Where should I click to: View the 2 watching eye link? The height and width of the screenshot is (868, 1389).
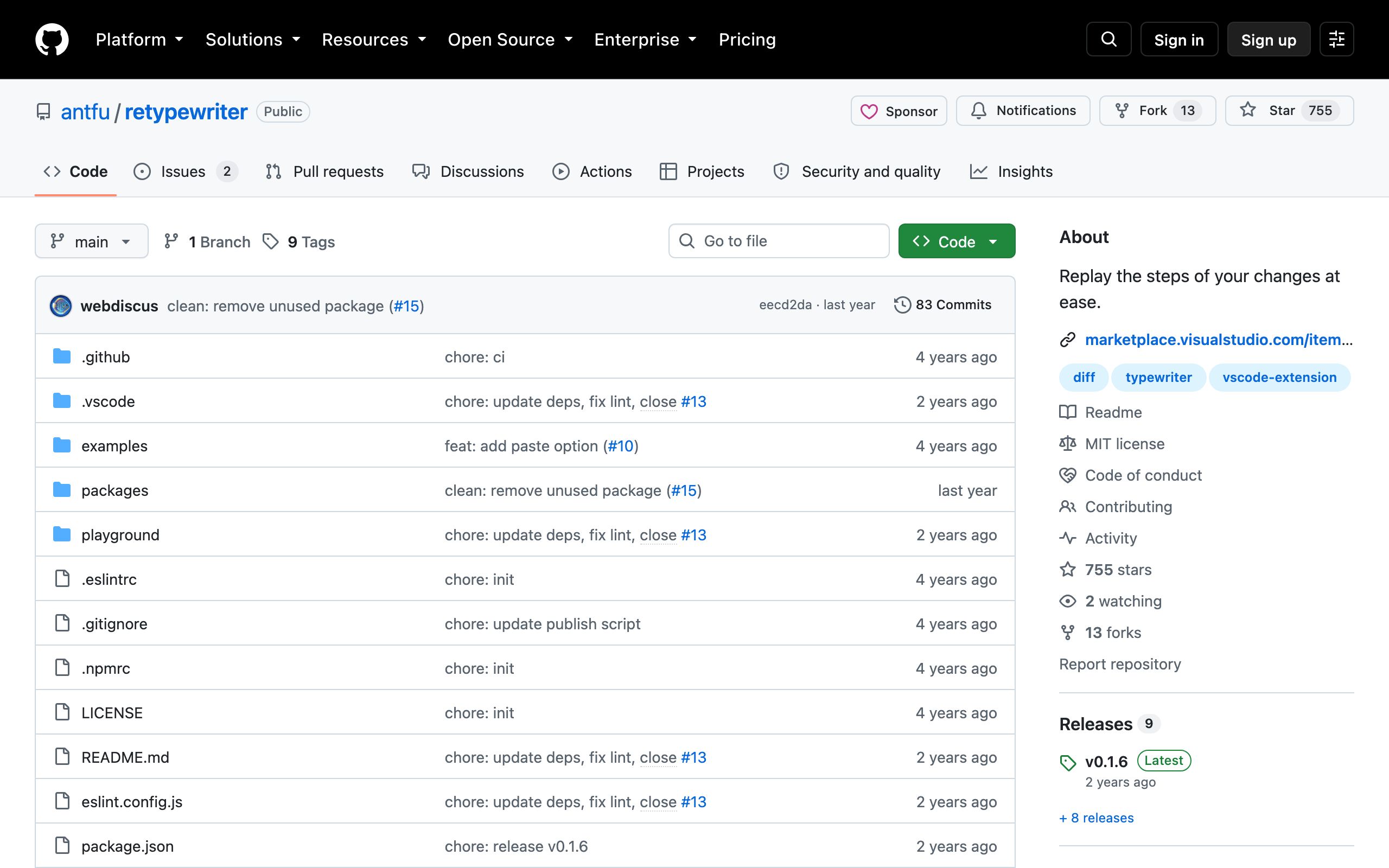1111,601
